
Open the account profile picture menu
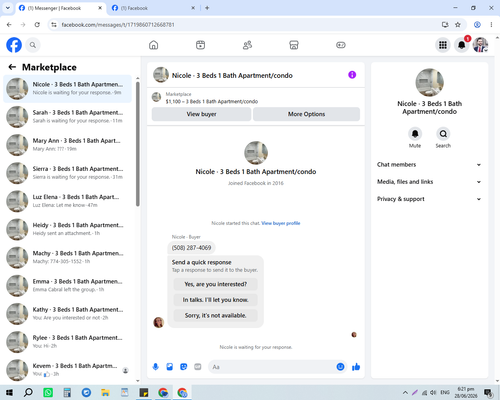click(480, 45)
